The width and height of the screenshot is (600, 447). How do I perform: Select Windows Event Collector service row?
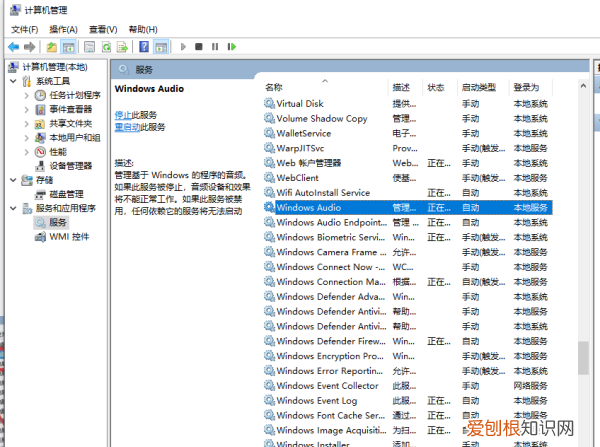click(x=408, y=386)
